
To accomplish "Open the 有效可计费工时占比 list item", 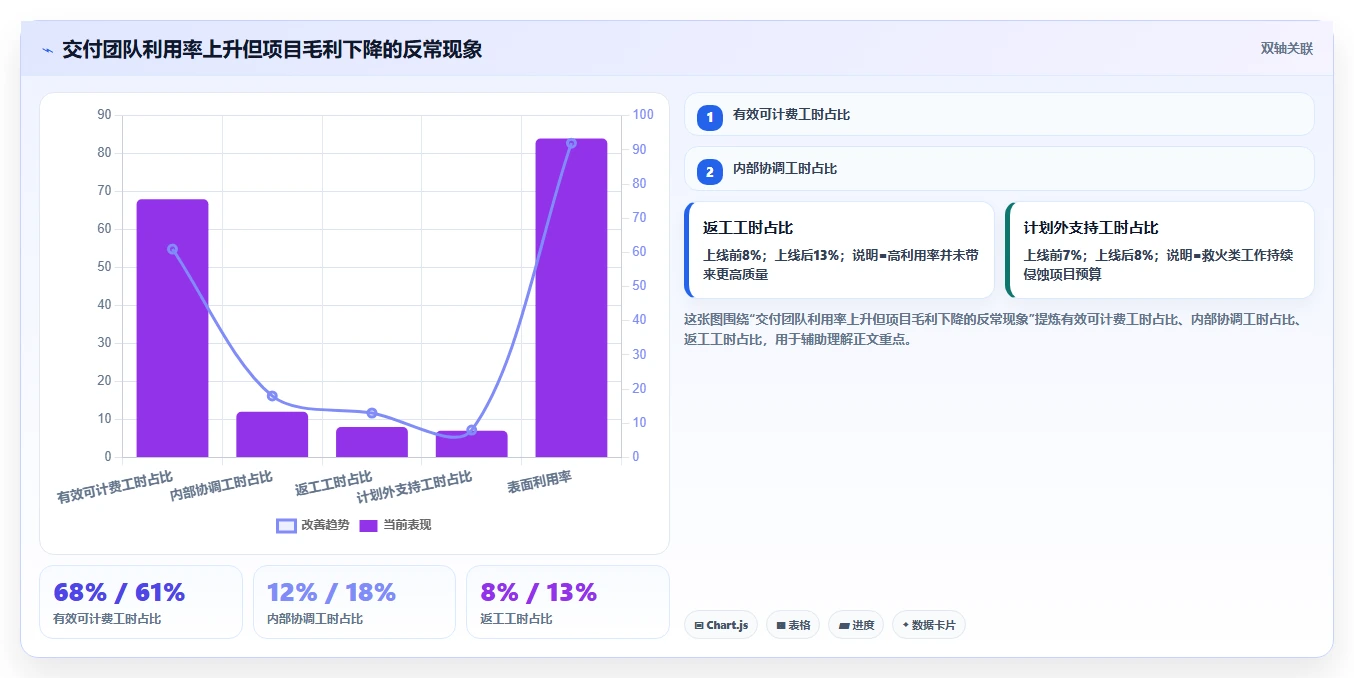I will 999,114.
